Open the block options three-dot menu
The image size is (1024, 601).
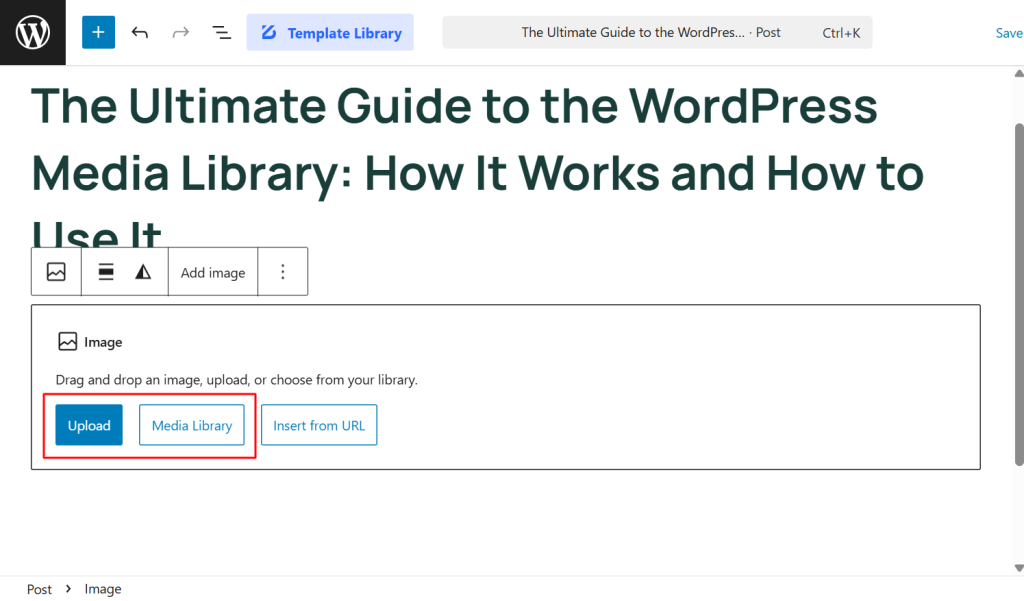coord(283,271)
